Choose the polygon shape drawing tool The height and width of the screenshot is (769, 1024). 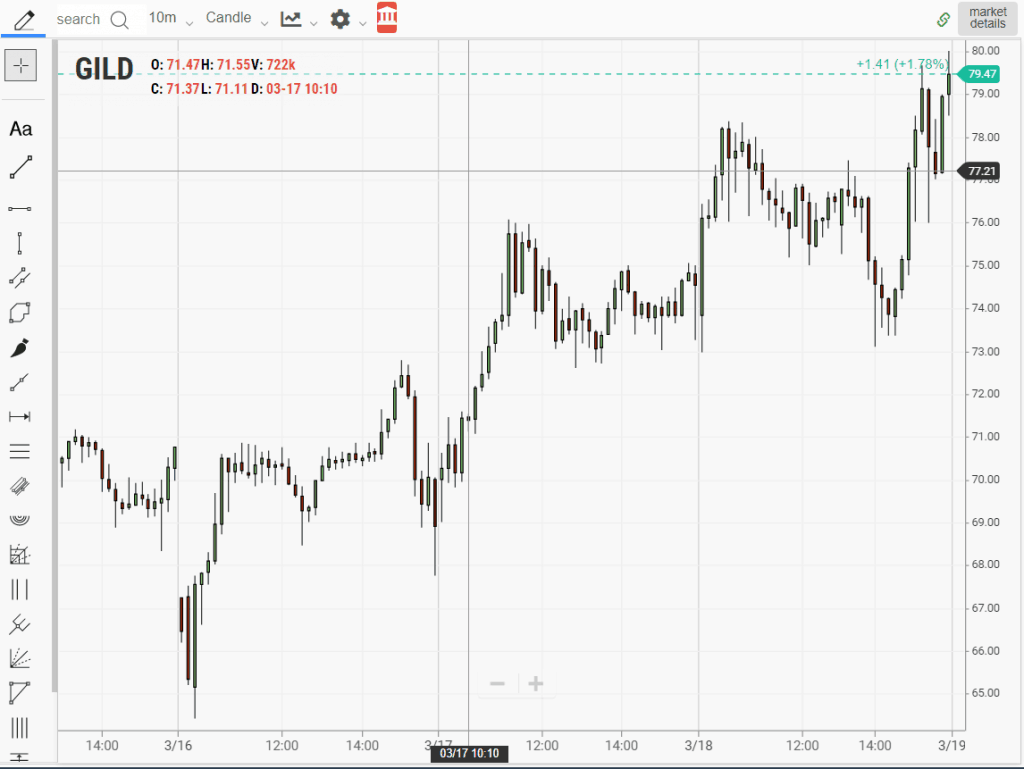[20, 313]
